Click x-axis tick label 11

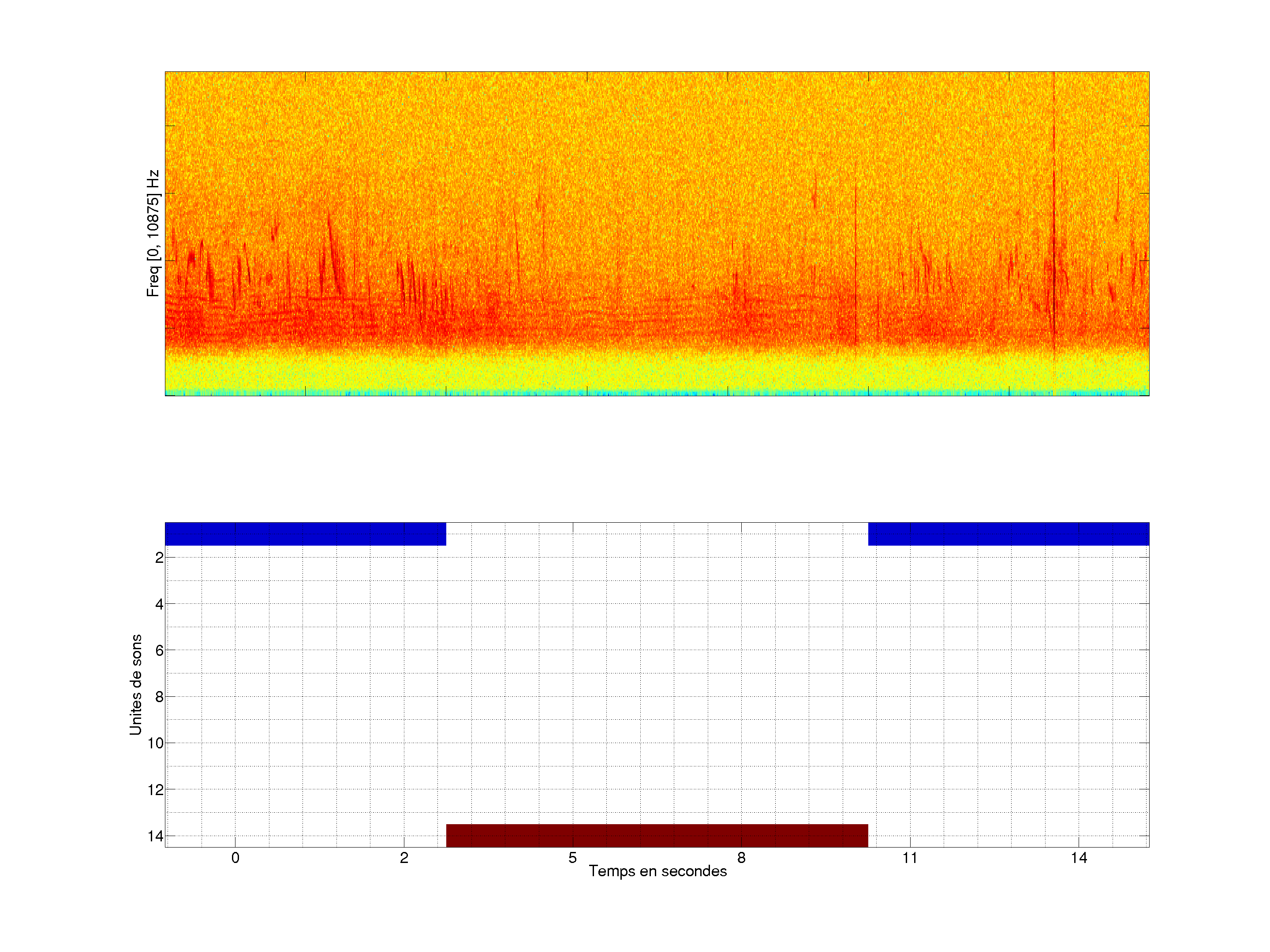[910, 858]
